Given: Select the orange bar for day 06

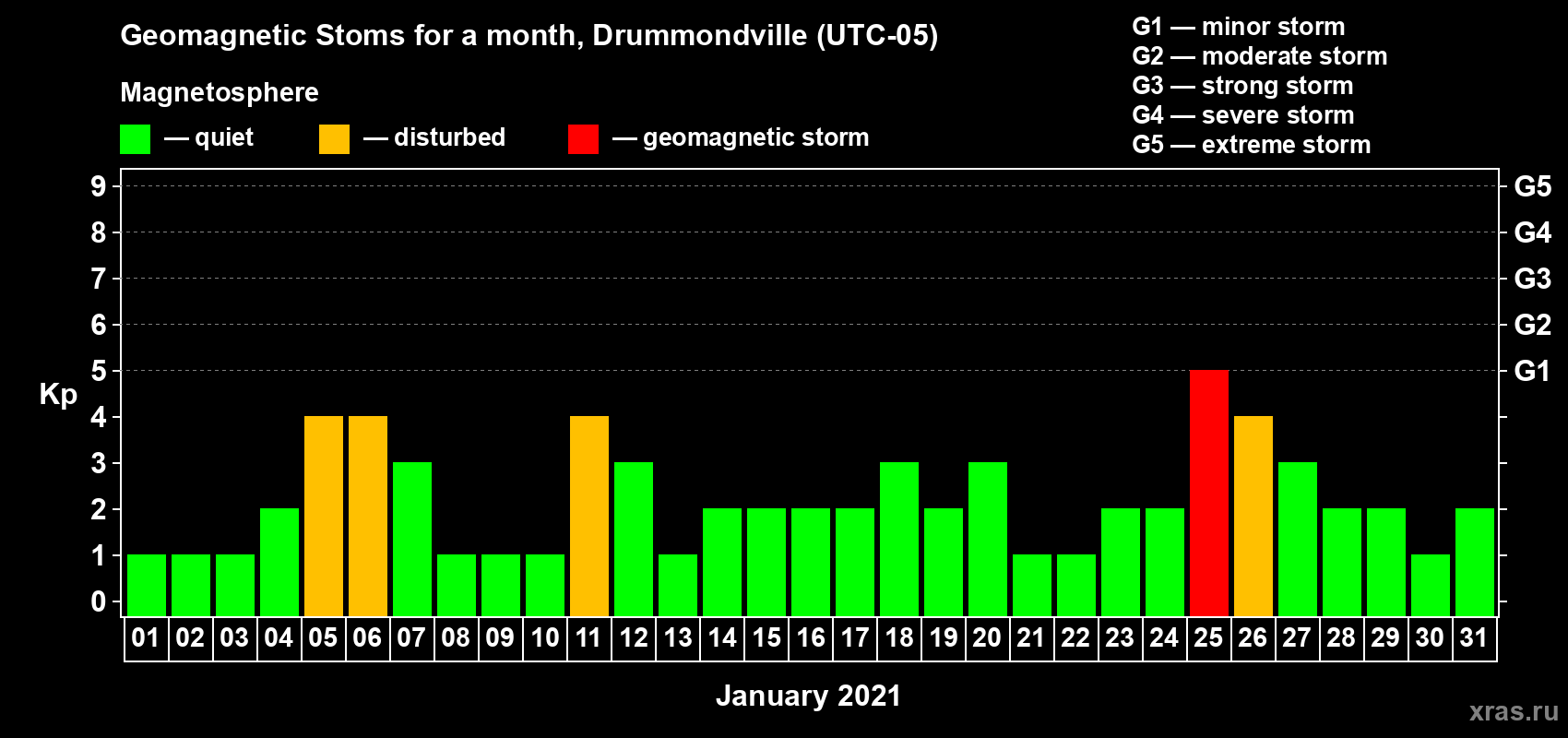Looking at the screenshot, I should pyautogui.click(x=368, y=516).
